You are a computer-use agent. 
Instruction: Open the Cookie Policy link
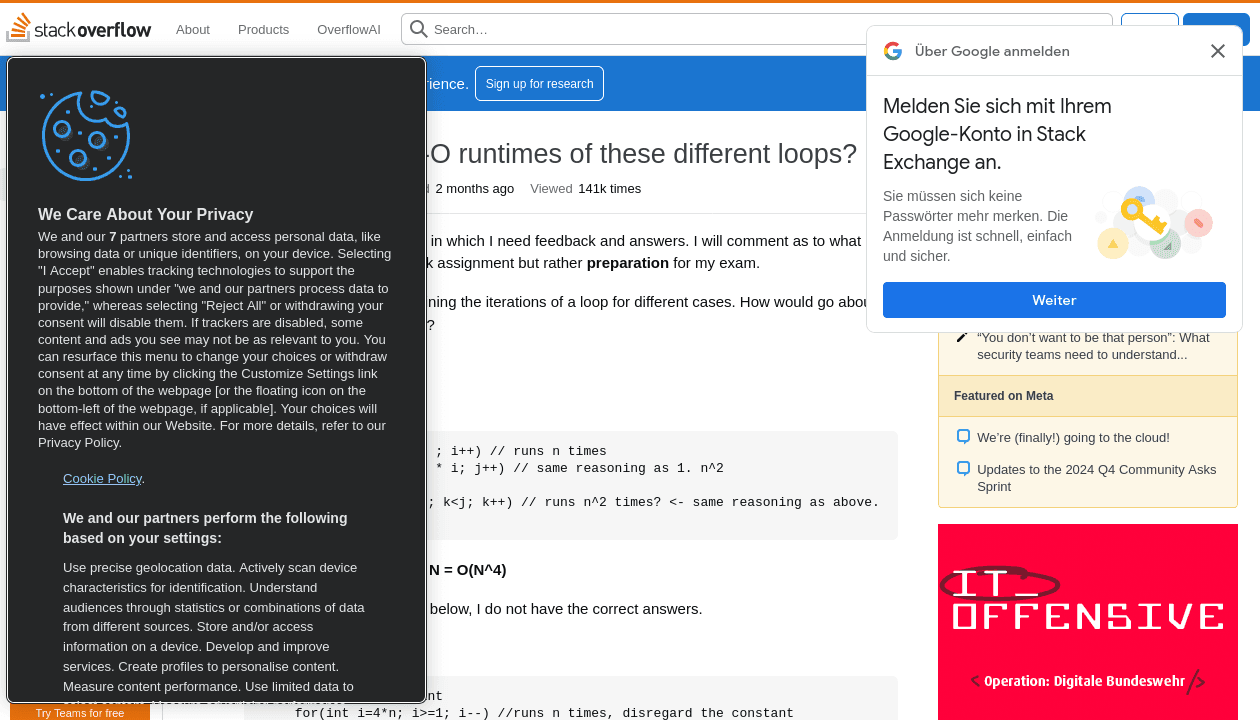point(102,478)
